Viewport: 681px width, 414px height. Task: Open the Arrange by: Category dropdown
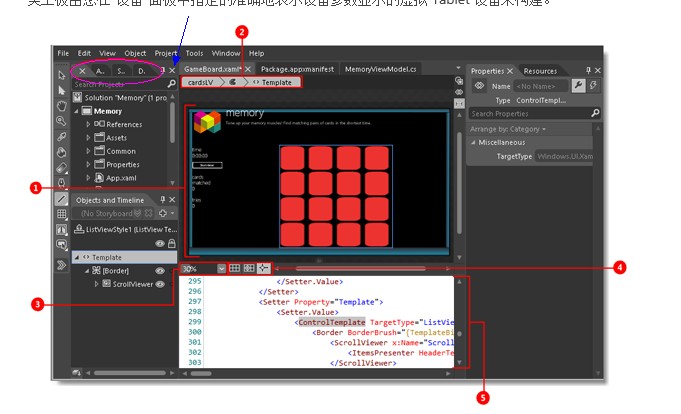tap(508, 129)
